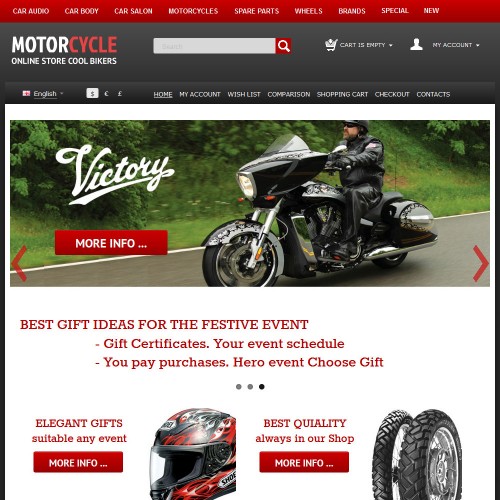Open the English language dropdown

48,94
